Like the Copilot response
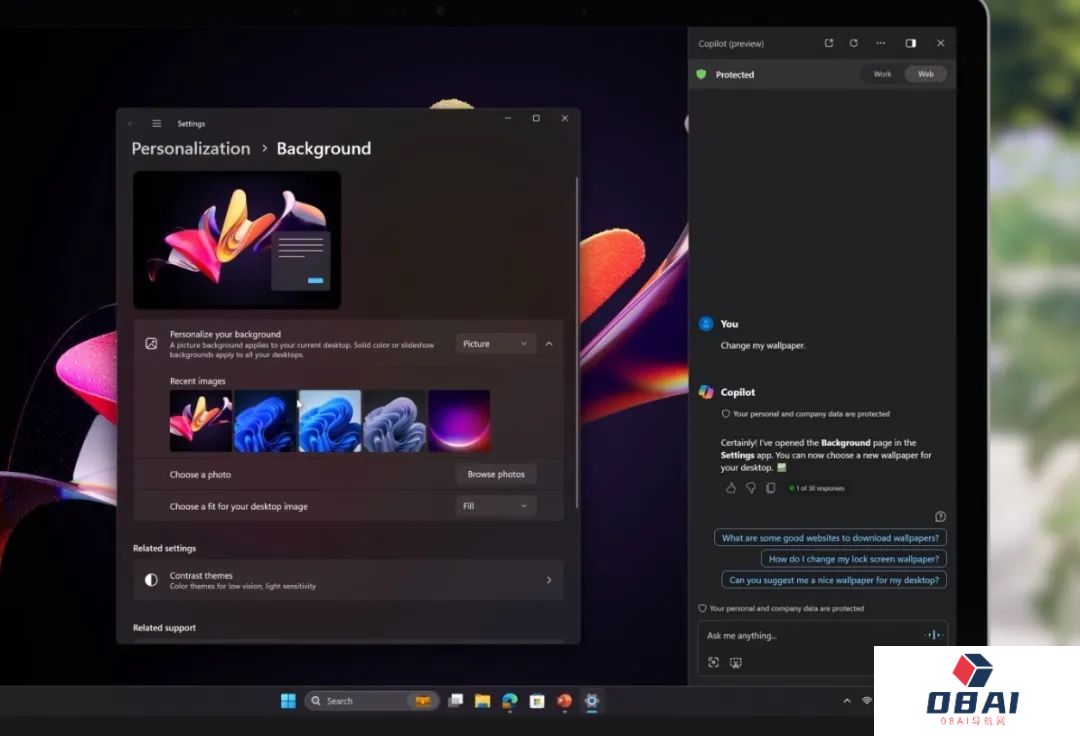Screen dimensions: 1080x736 [731, 487]
